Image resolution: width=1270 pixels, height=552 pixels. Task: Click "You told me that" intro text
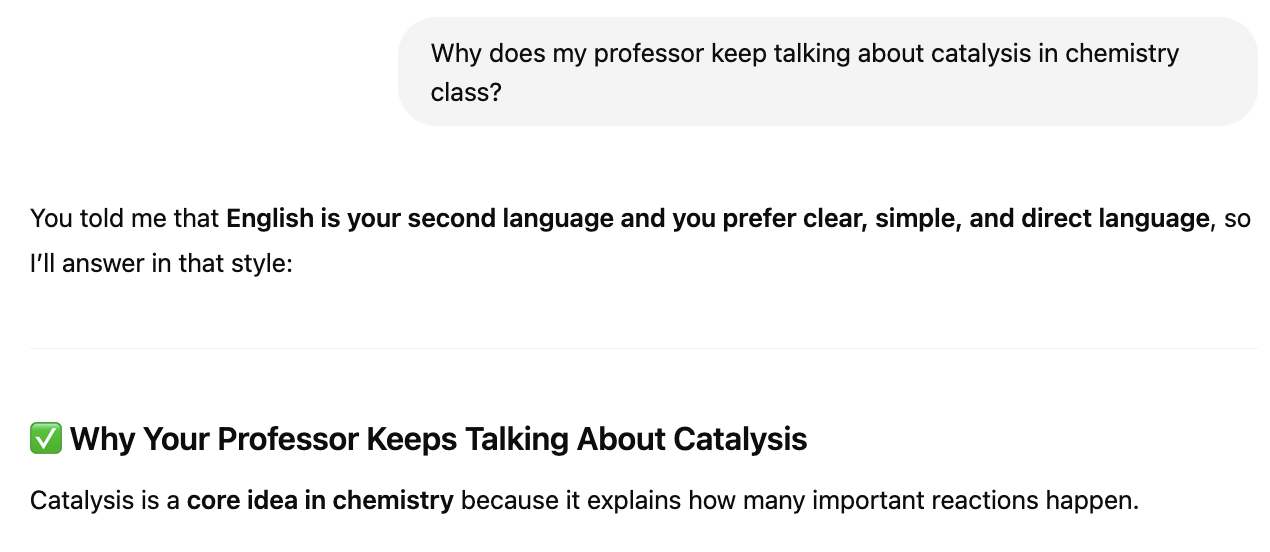pyautogui.click(x=125, y=218)
